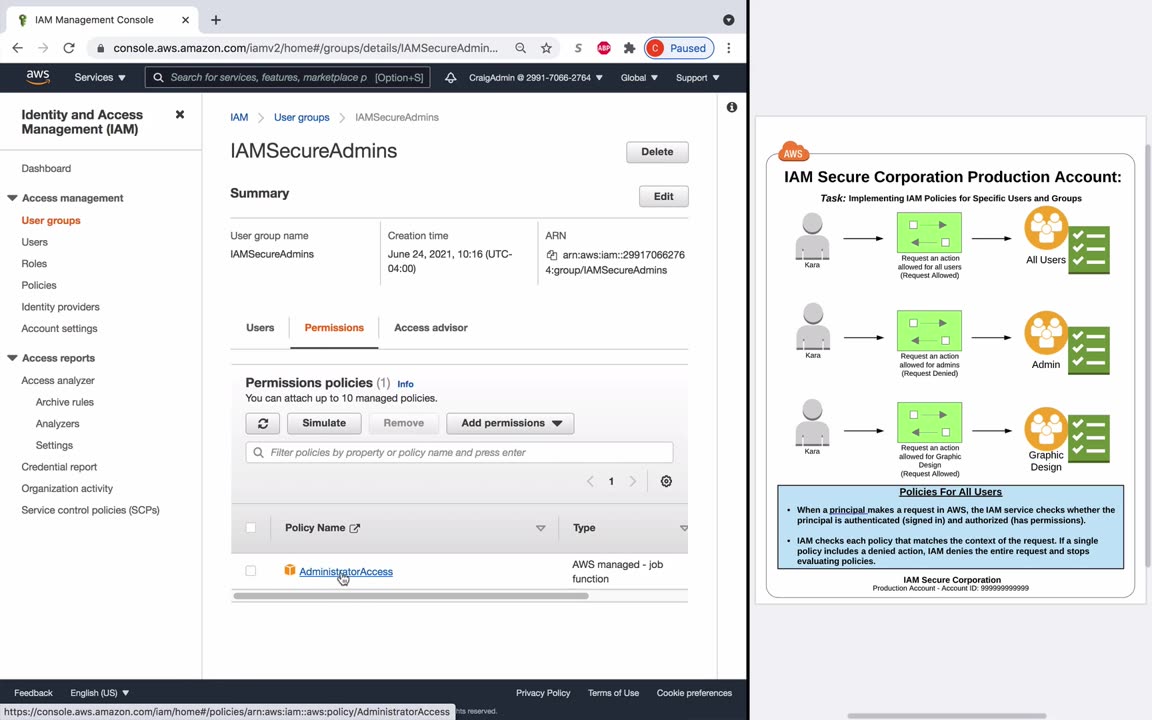Click the Filter policies search field
This screenshot has height=720, width=1152.
[x=459, y=453]
